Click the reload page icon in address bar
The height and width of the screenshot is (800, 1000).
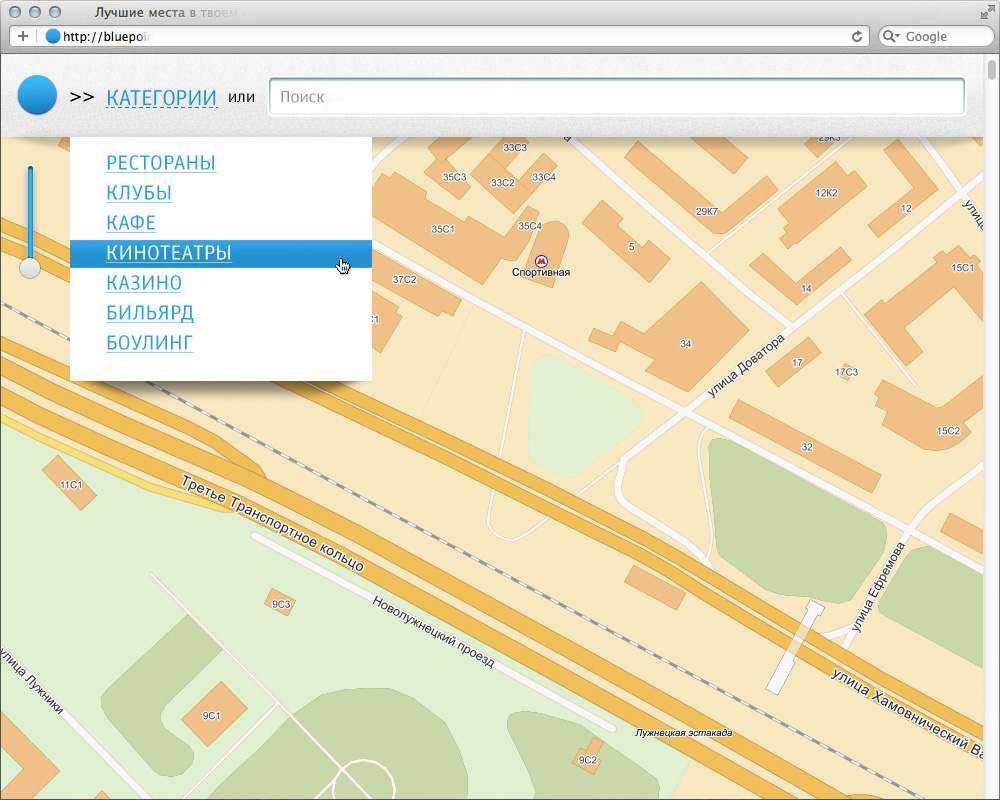tap(856, 36)
